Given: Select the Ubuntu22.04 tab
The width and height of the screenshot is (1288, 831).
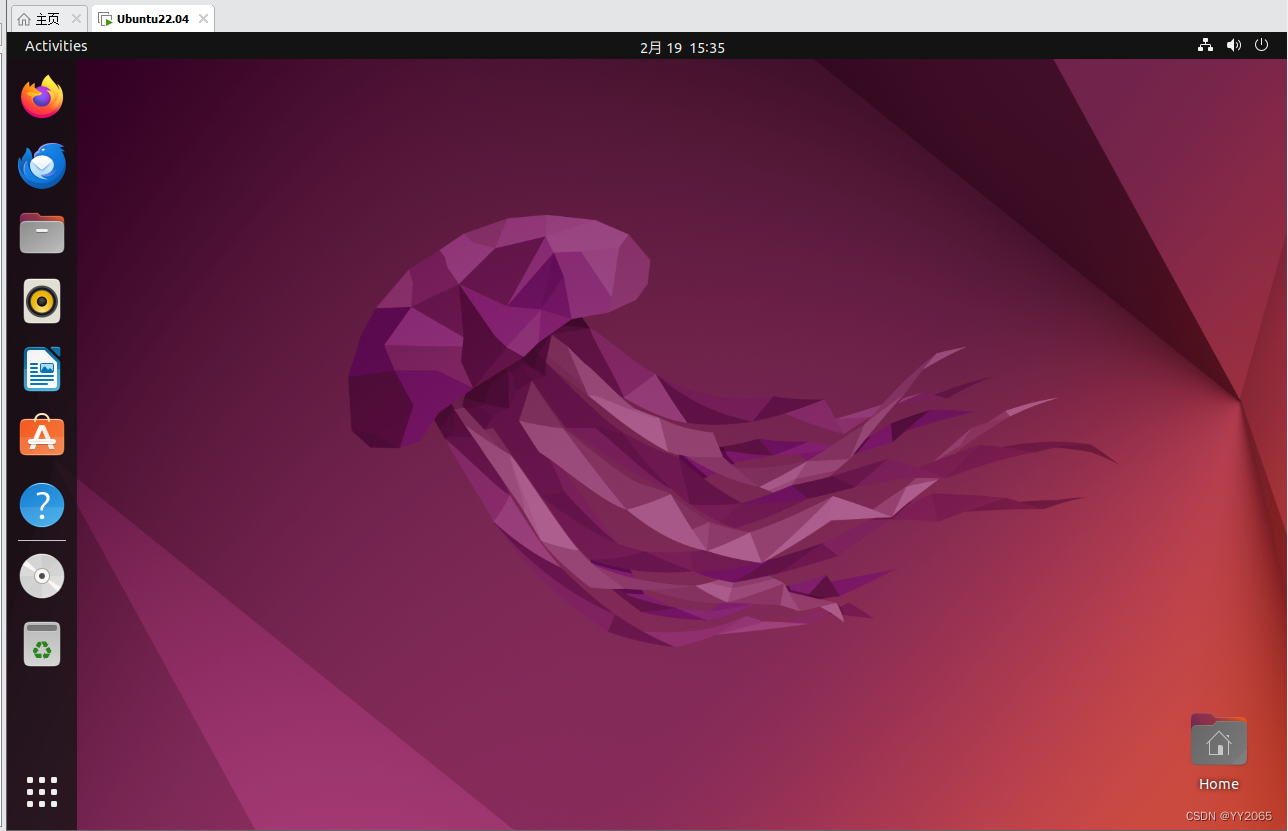Looking at the screenshot, I should 152,19.
